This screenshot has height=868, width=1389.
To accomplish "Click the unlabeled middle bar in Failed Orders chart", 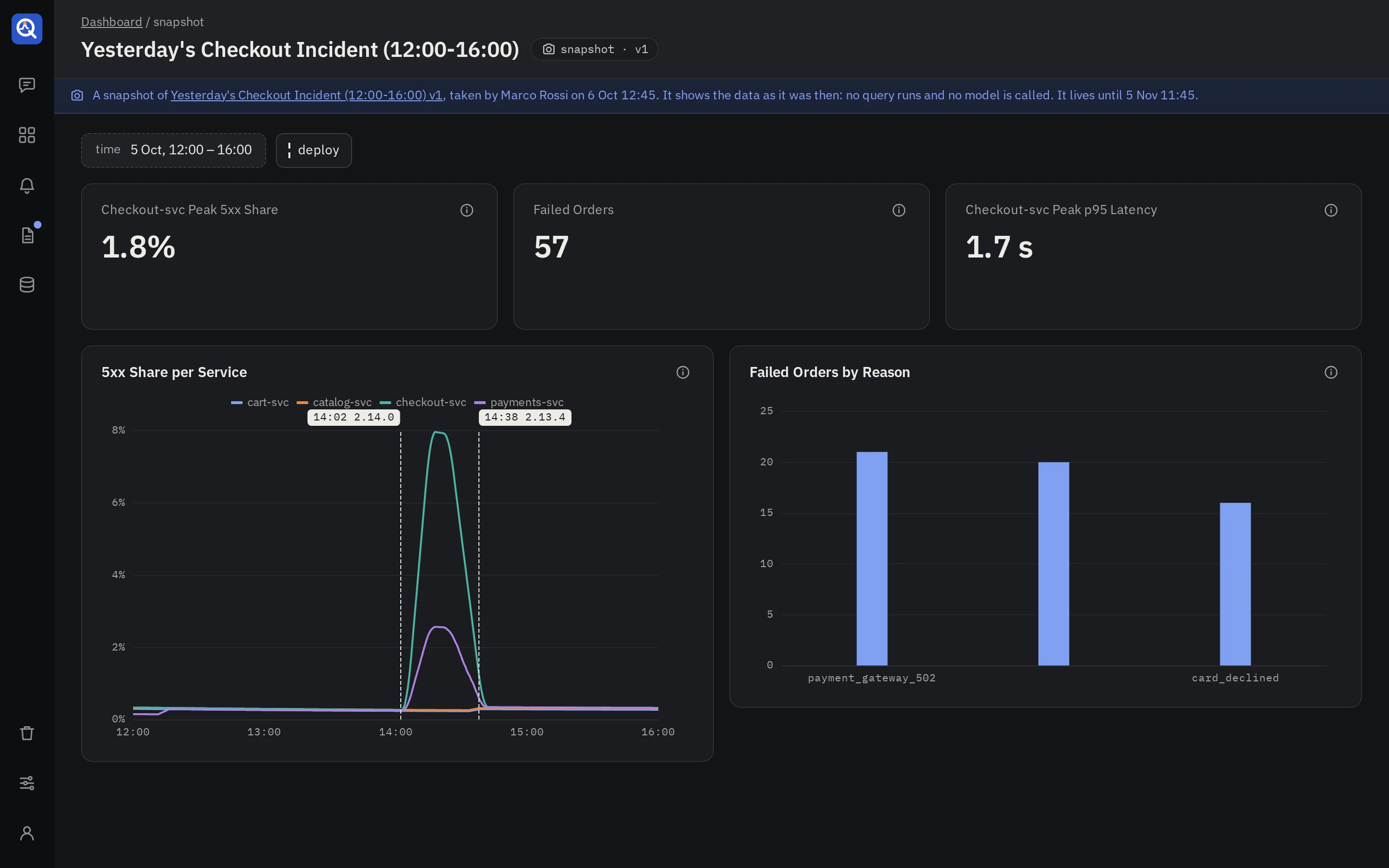I will (1054, 564).
